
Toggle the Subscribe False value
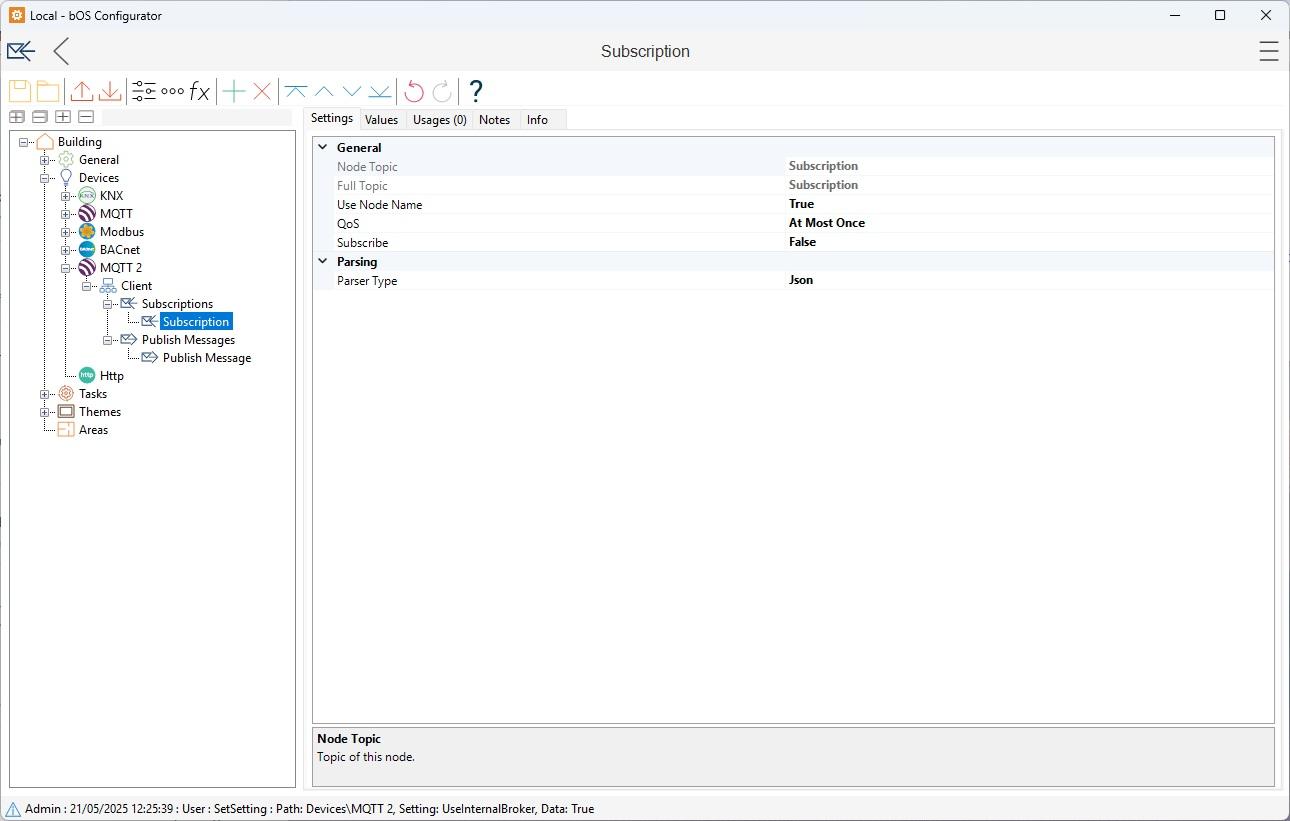click(1029, 242)
